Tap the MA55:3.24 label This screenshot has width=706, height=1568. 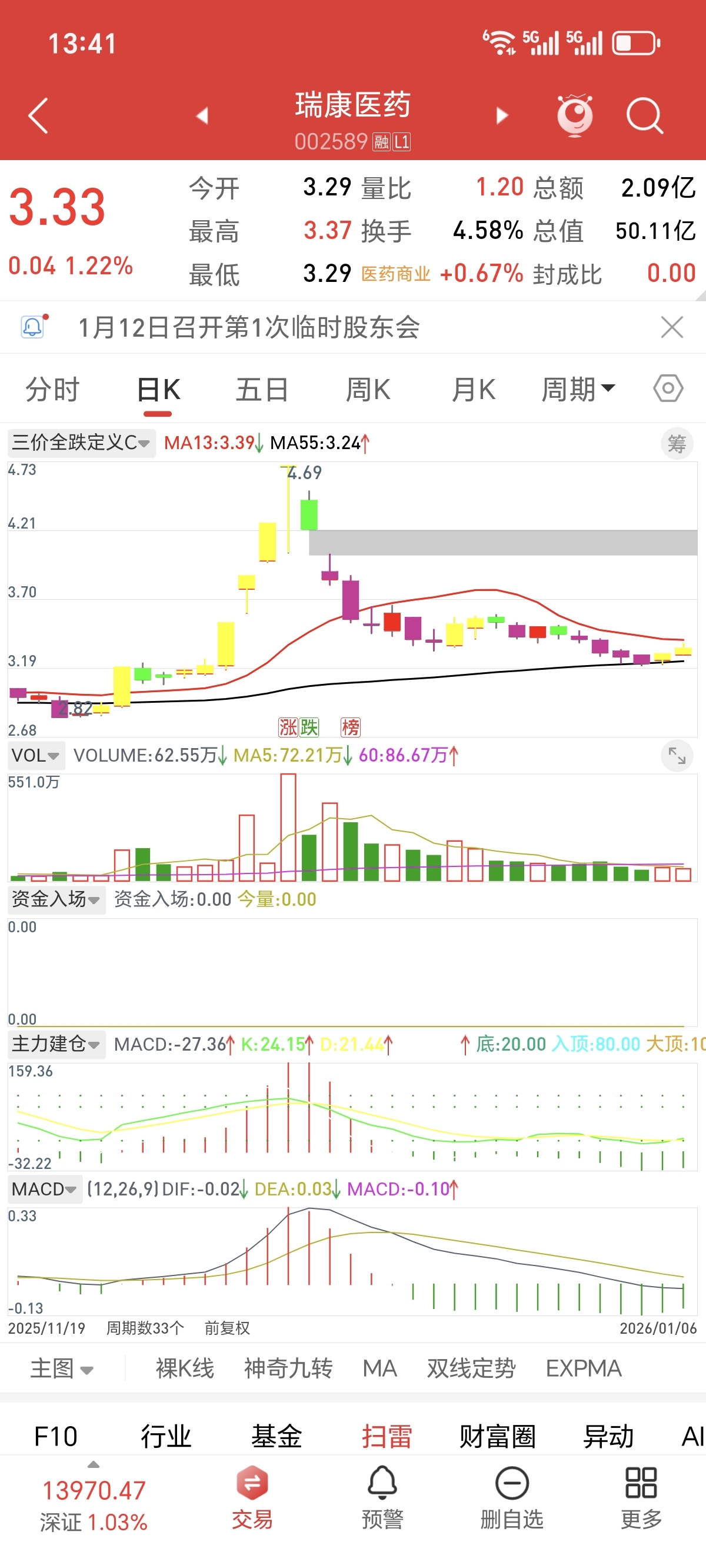(316, 443)
